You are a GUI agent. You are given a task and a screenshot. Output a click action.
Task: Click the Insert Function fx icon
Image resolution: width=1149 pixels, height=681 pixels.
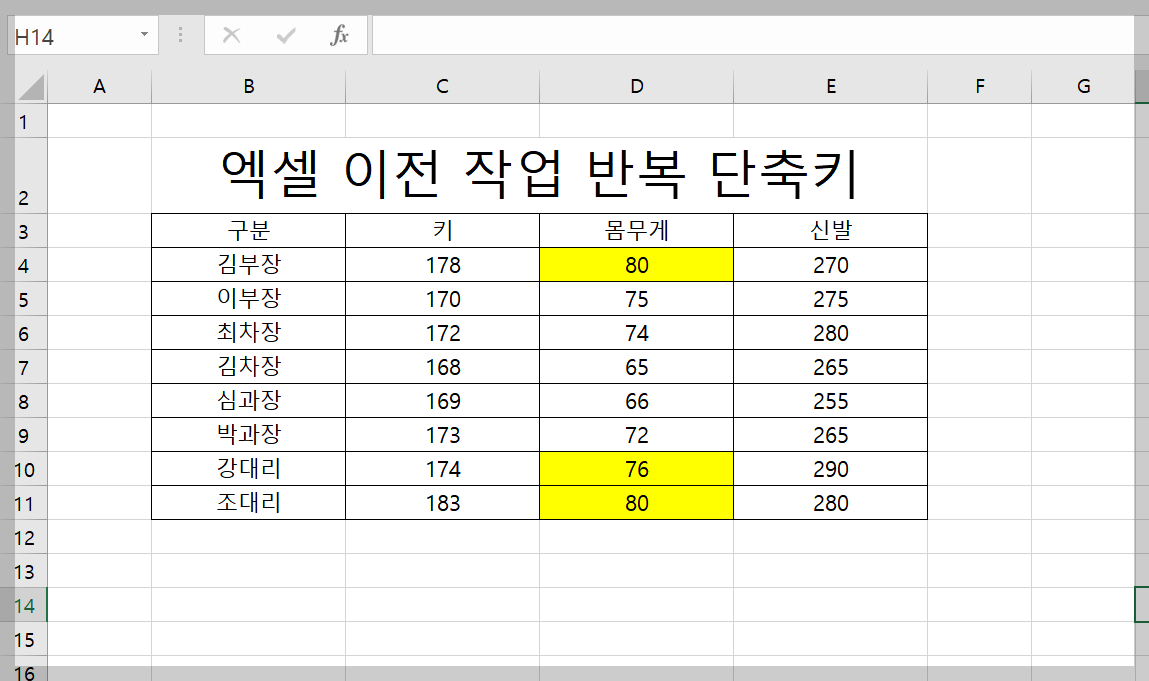(x=339, y=34)
